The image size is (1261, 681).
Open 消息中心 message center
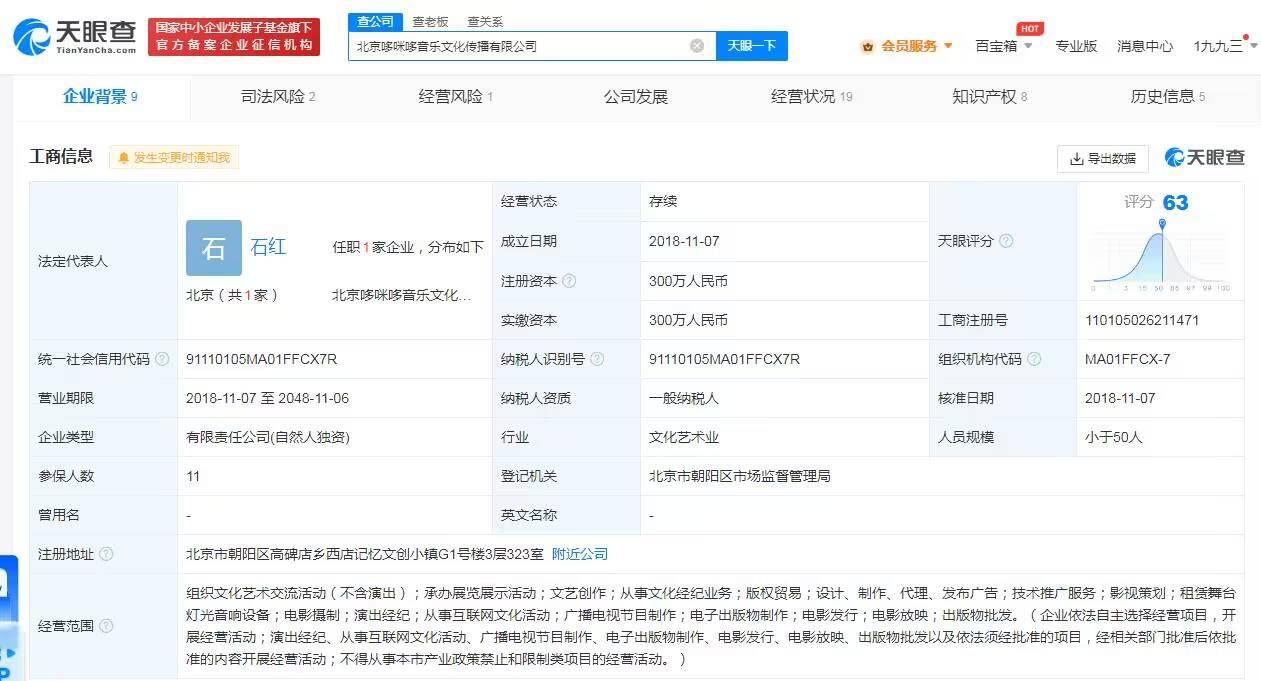[x=1145, y=46]
